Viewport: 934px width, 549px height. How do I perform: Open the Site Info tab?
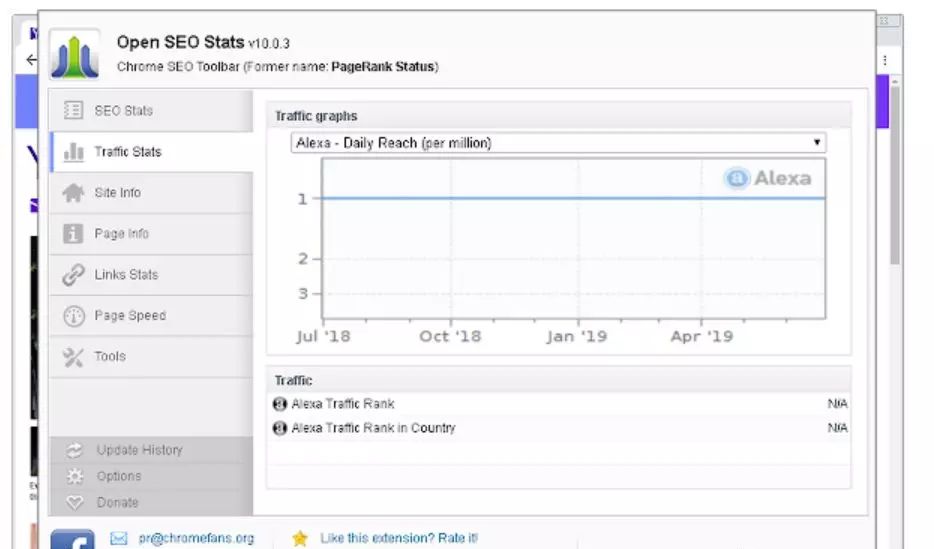[118, 193]
